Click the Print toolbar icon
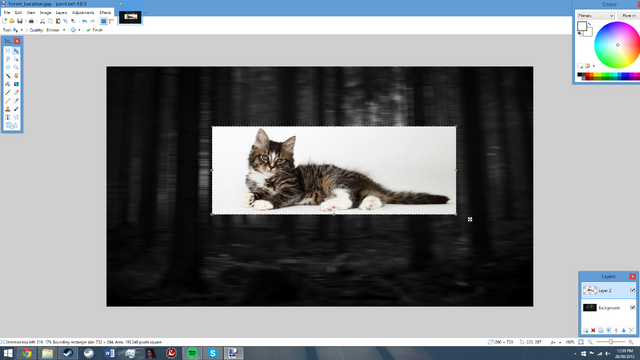This screenshot has height=360, width=640. click(x=31, y=21)
